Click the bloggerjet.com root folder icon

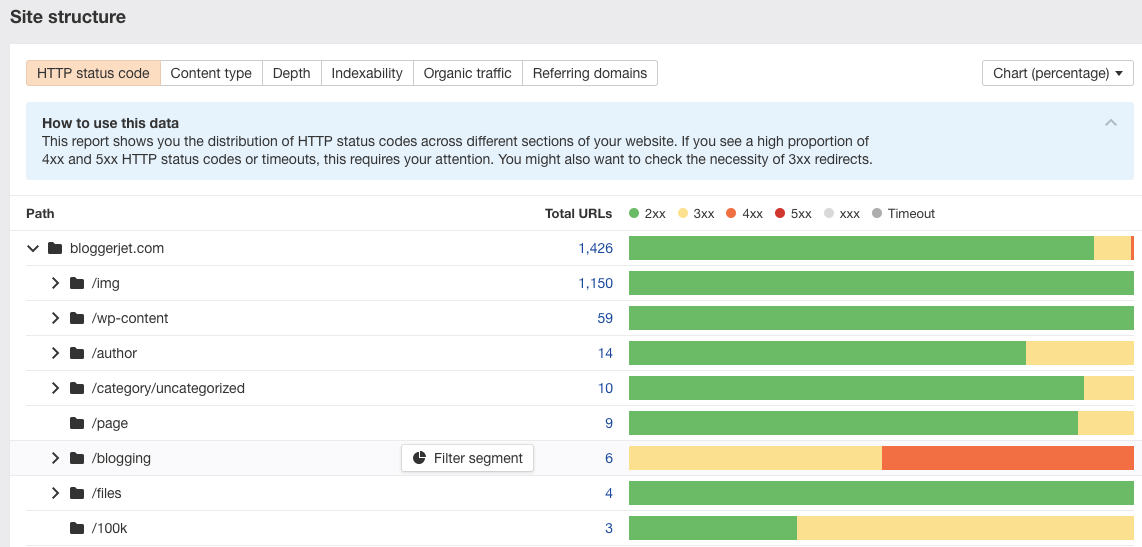pyautogui.click(x=55, y=248)
